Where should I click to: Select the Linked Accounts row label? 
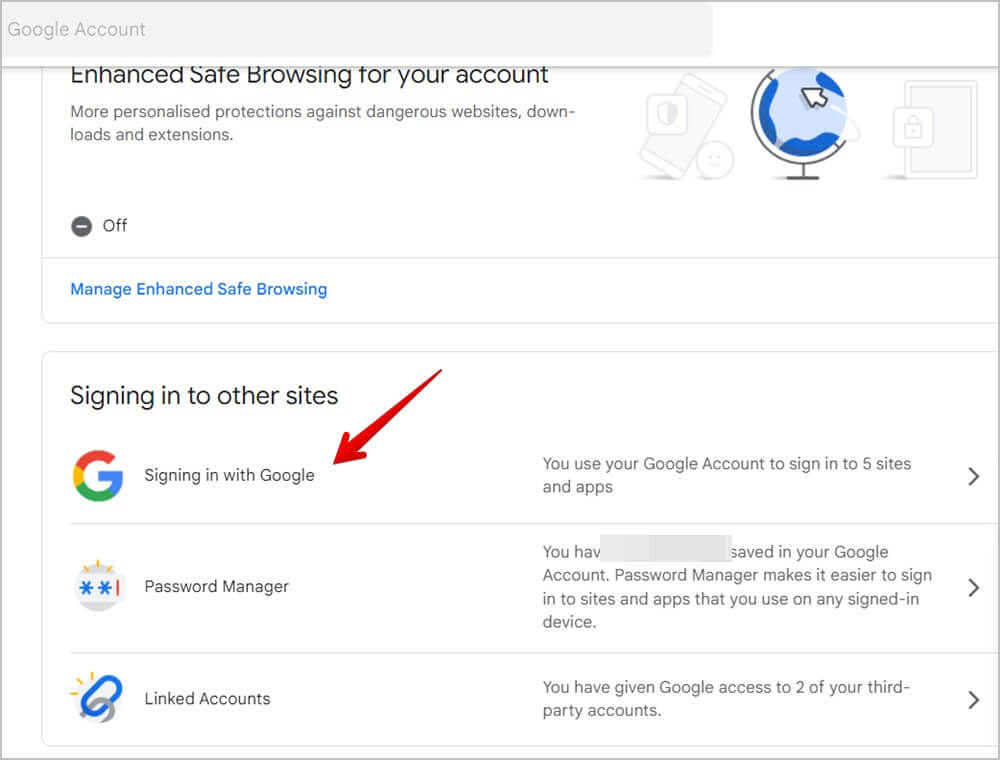(x=207, y=699)
